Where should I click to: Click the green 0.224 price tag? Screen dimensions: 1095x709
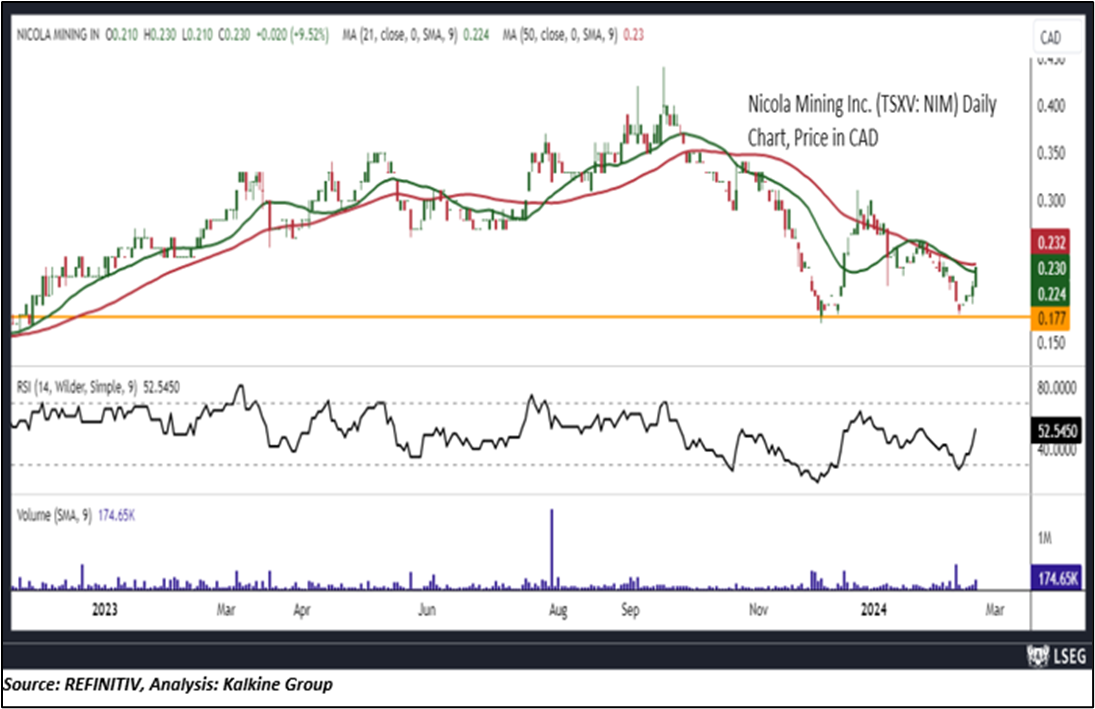(1050, 293)
